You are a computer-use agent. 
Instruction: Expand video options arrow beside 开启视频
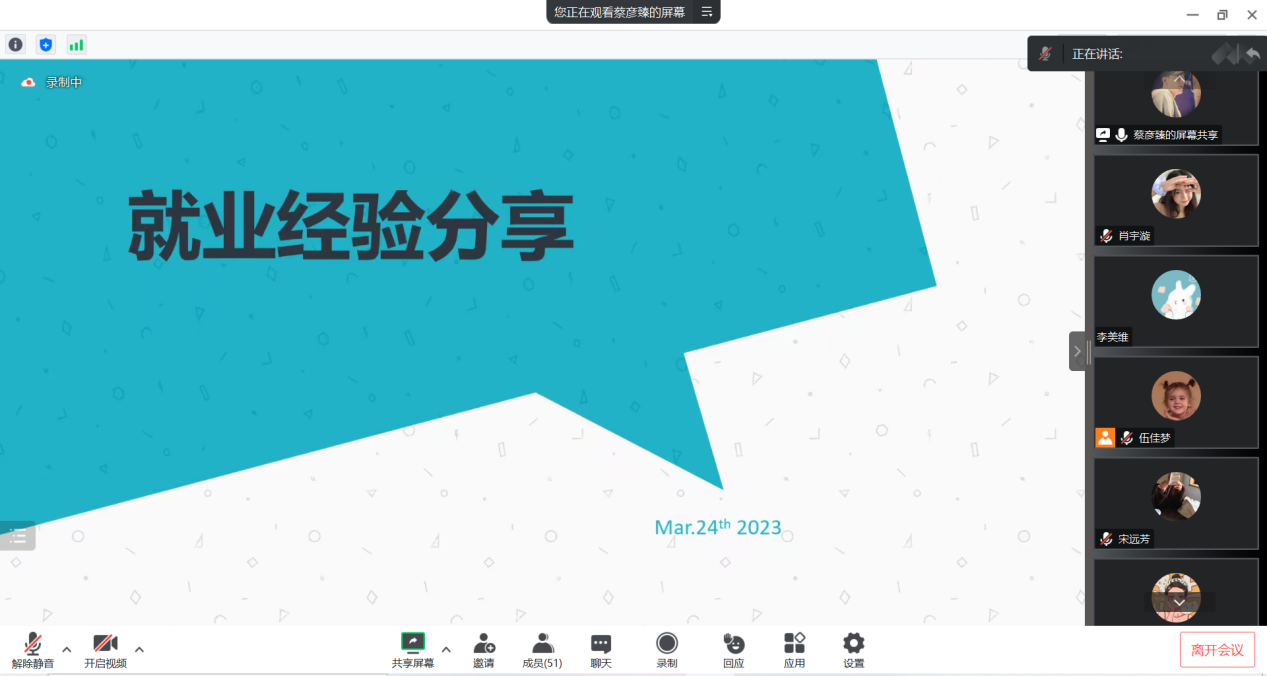(139, 649)
